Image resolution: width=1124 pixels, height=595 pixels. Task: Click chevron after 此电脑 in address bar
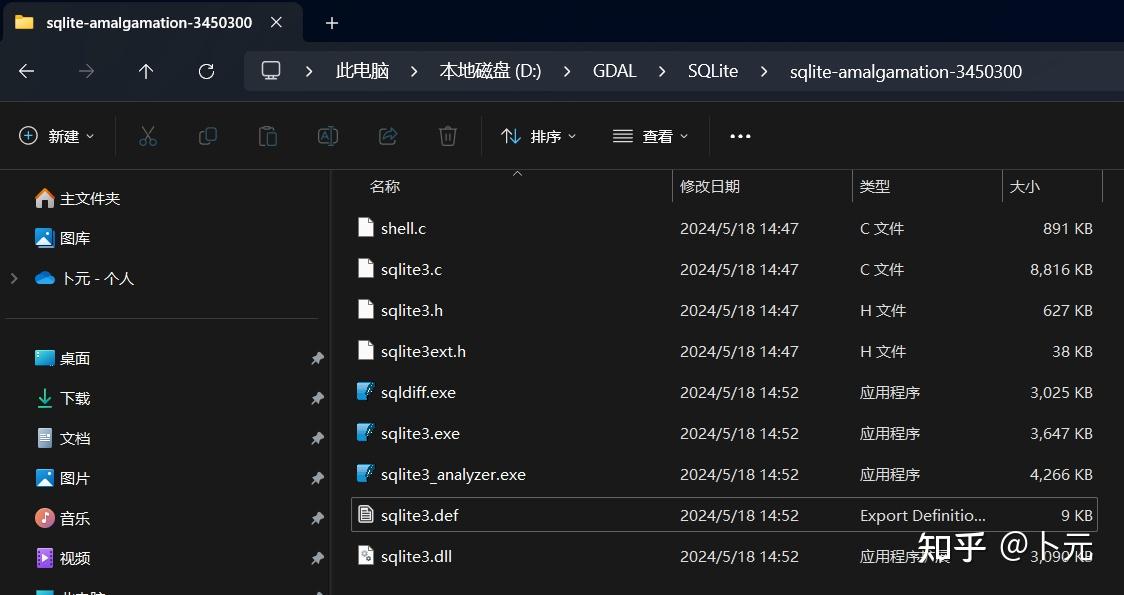point(414,72)
